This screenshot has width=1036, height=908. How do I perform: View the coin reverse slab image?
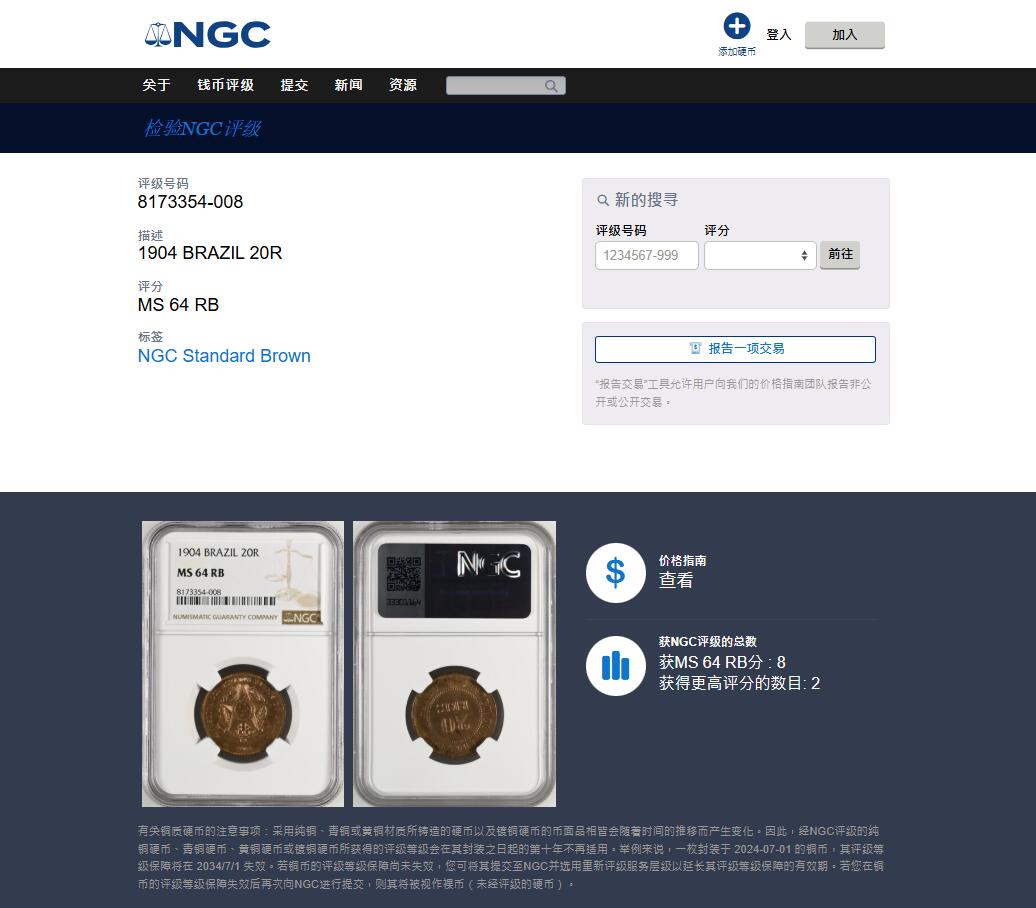[455, 664]
